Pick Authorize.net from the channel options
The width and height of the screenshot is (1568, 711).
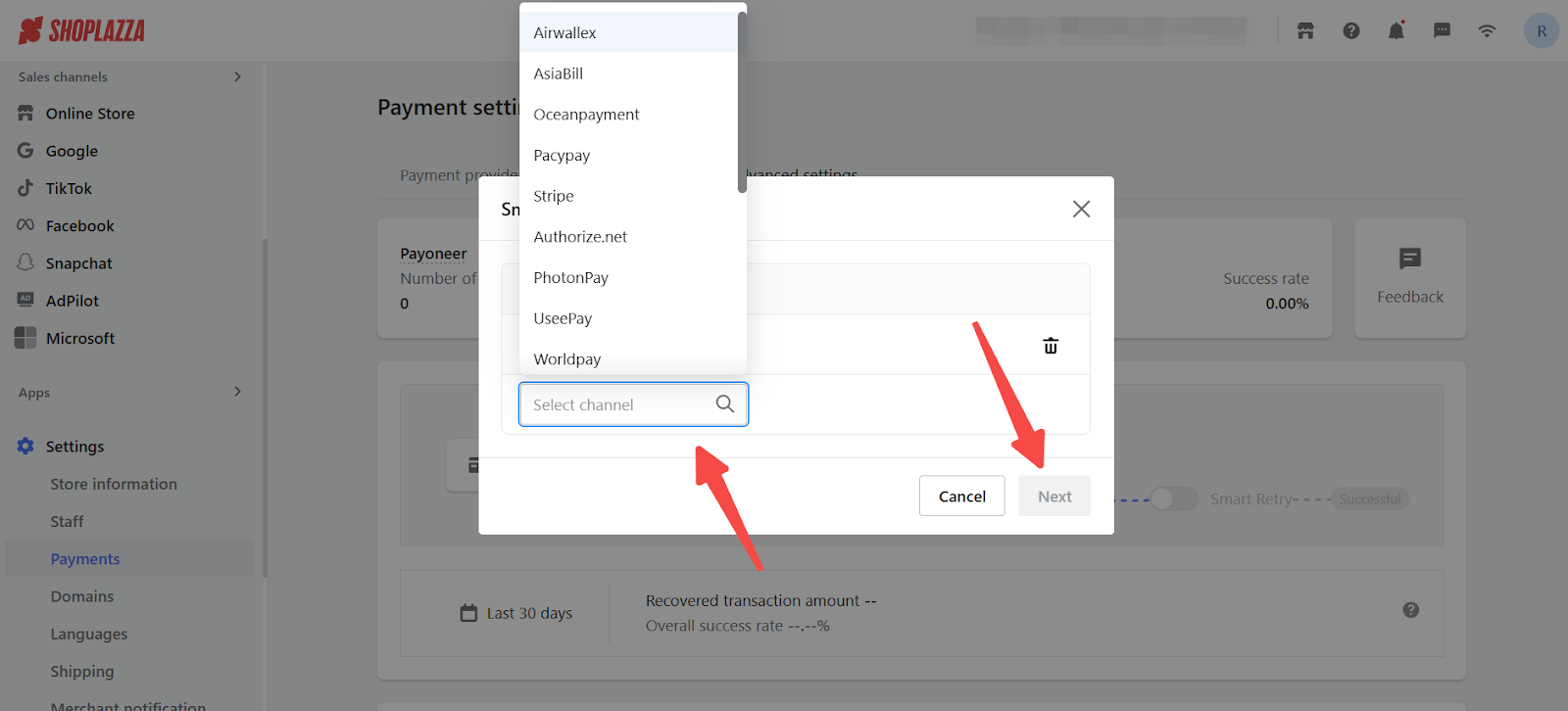pos(628,237)
